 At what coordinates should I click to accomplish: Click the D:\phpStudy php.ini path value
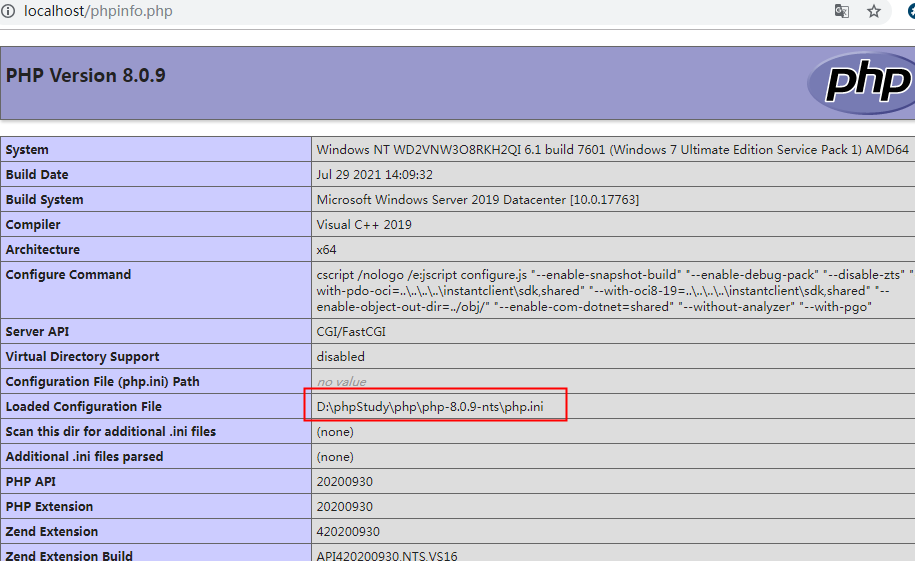pyautogui.click(x=430, y=406)
